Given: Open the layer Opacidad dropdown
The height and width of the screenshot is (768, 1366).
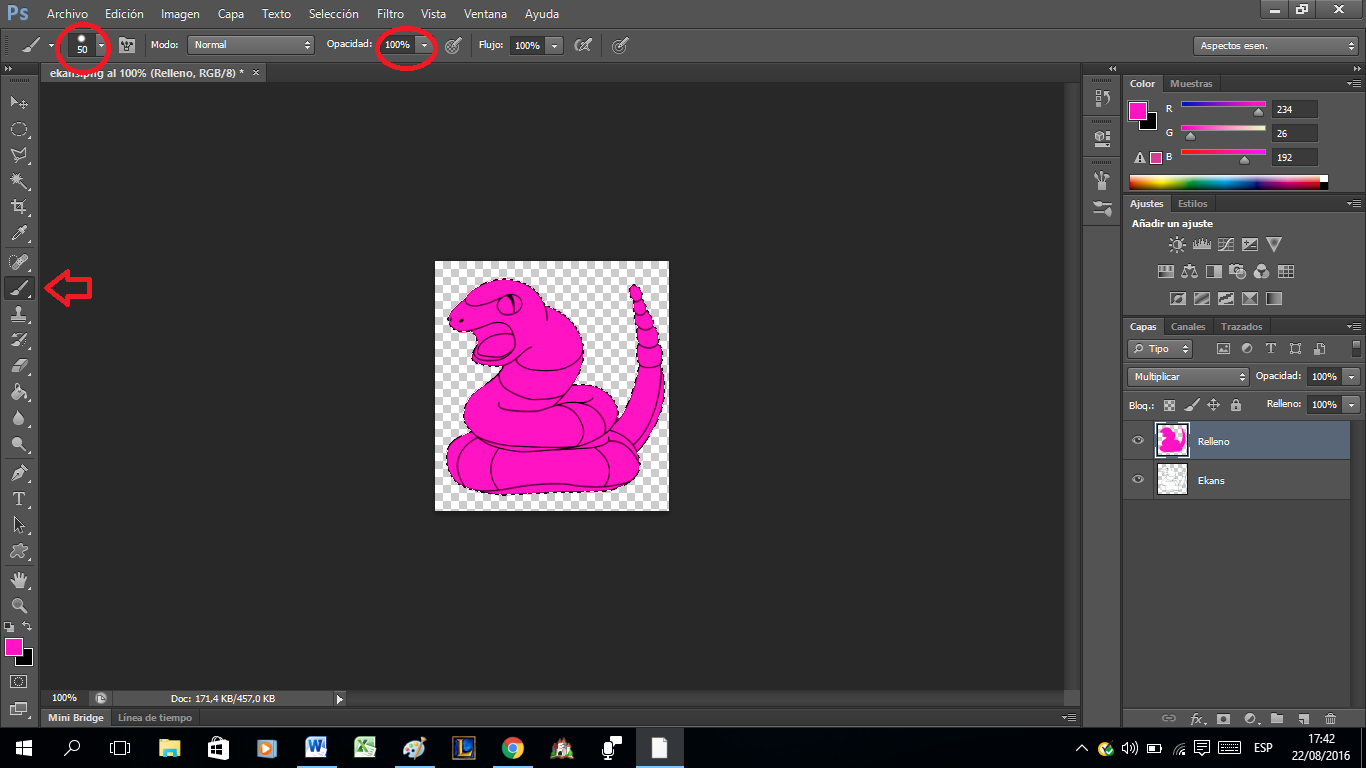Looking at the screenshot, I should pyautogui.click(x=1352, y=377).
